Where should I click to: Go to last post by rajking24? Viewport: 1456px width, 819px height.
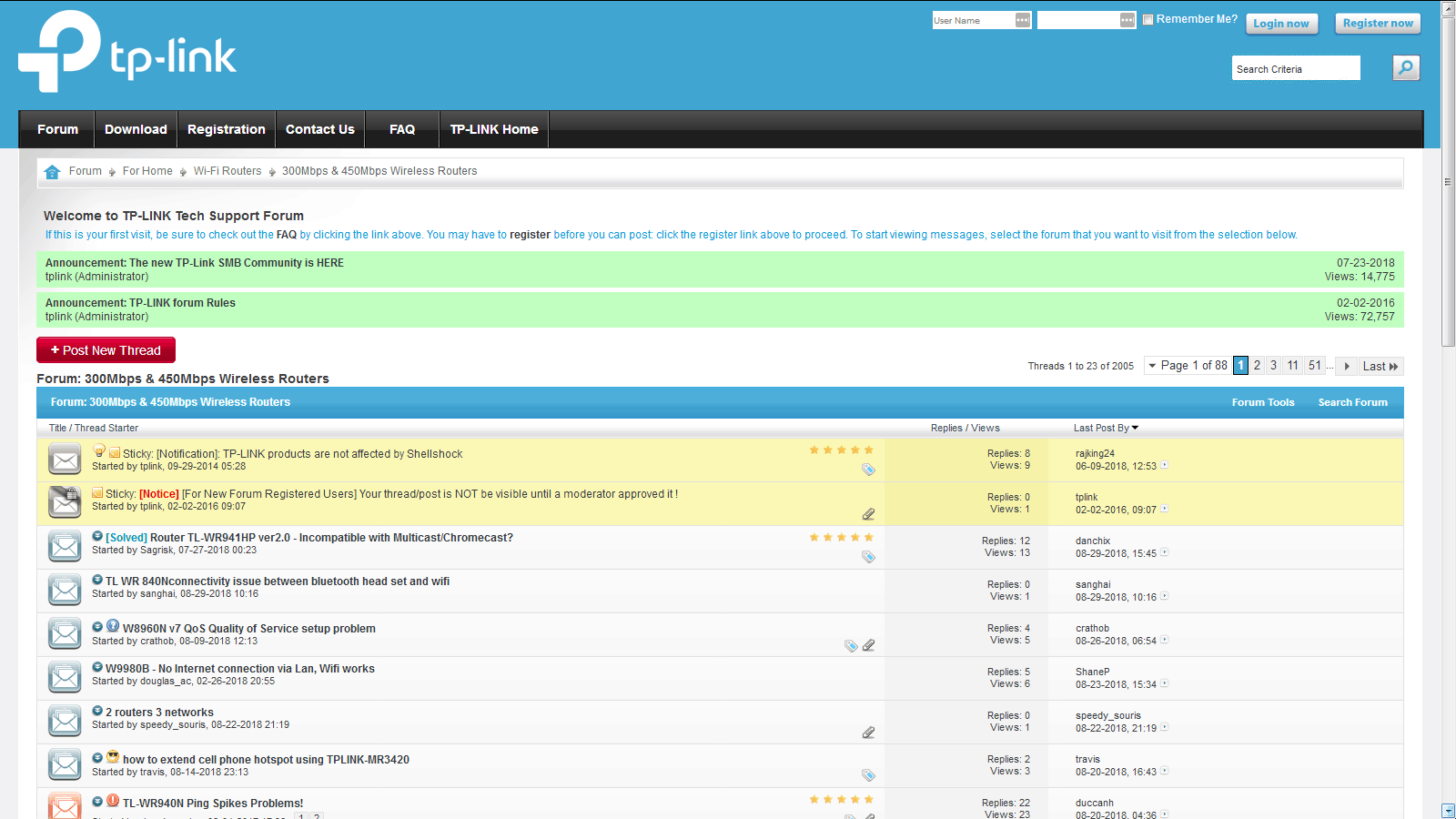tap(1164, 465)
